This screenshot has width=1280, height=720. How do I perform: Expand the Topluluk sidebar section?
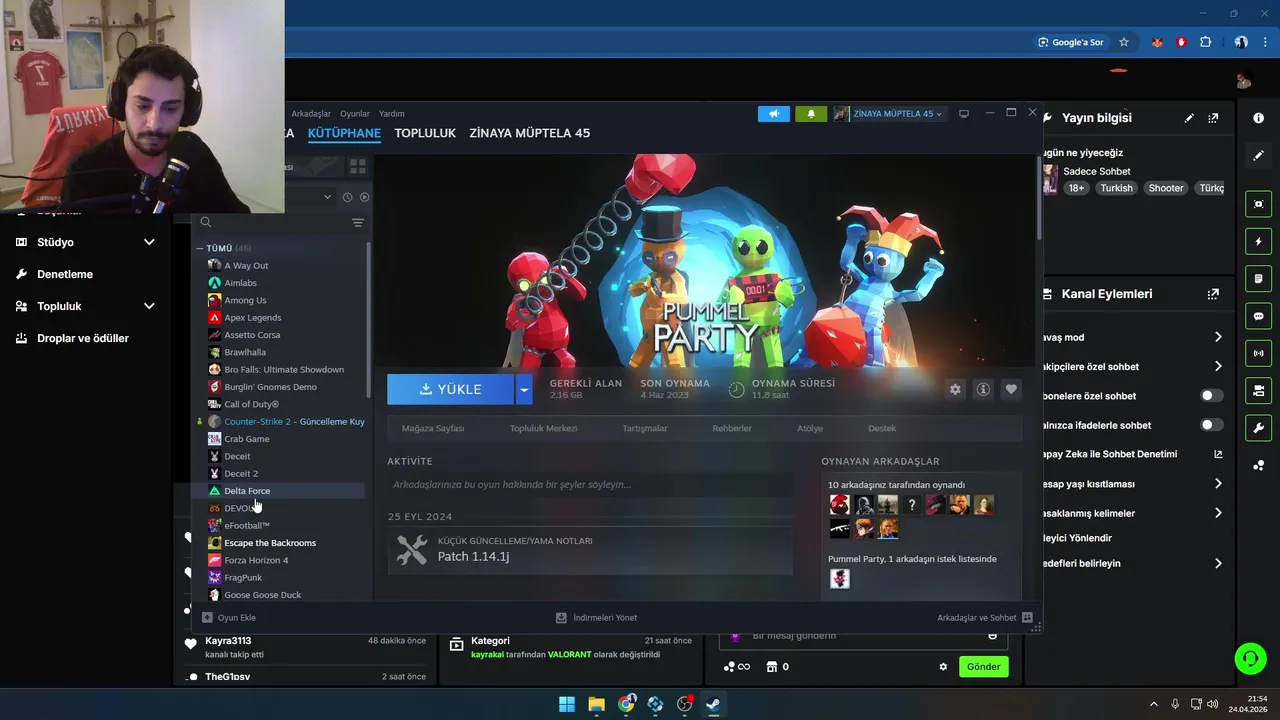pos(149,306)
